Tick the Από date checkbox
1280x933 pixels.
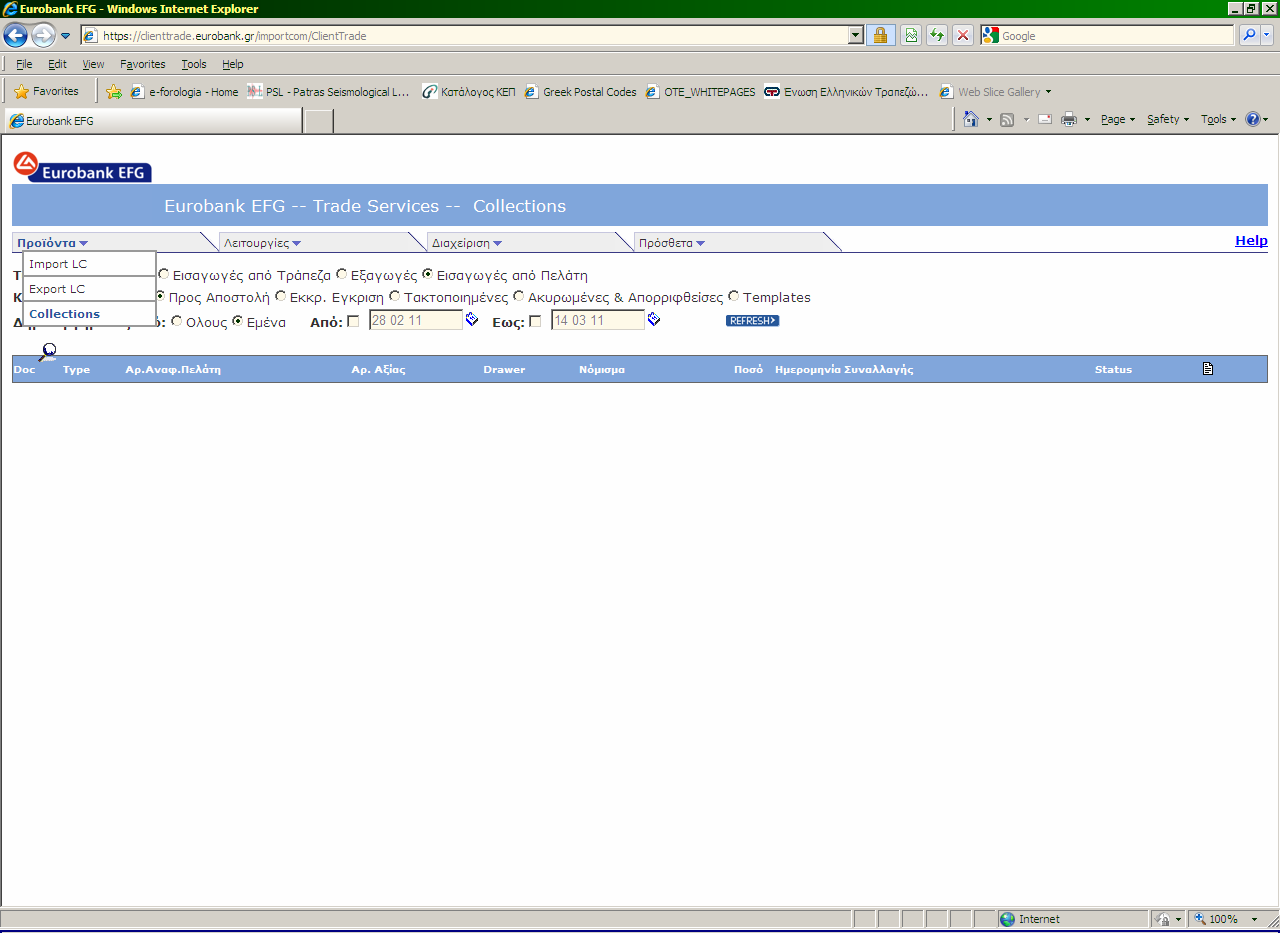(353, 321)
